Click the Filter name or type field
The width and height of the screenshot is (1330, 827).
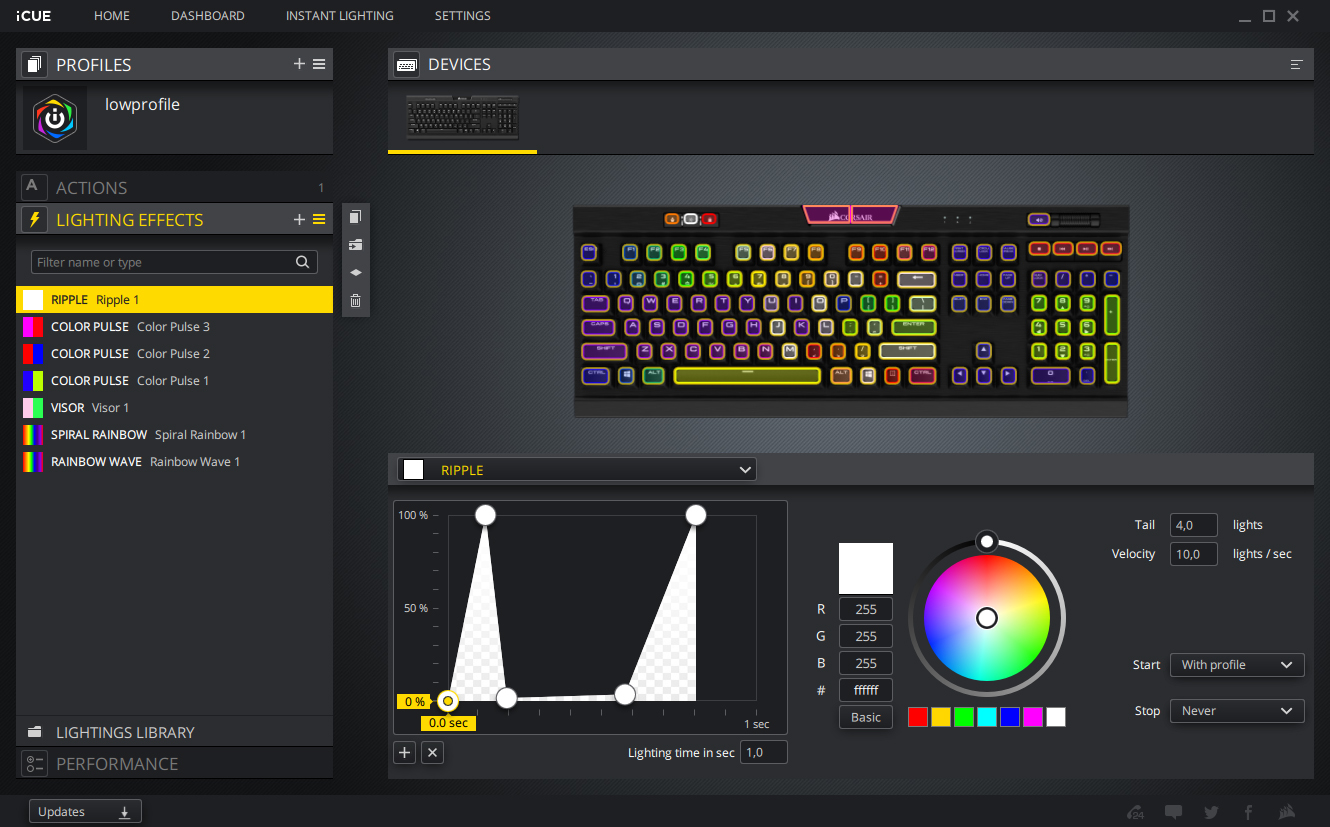click(x=174, y=262)
